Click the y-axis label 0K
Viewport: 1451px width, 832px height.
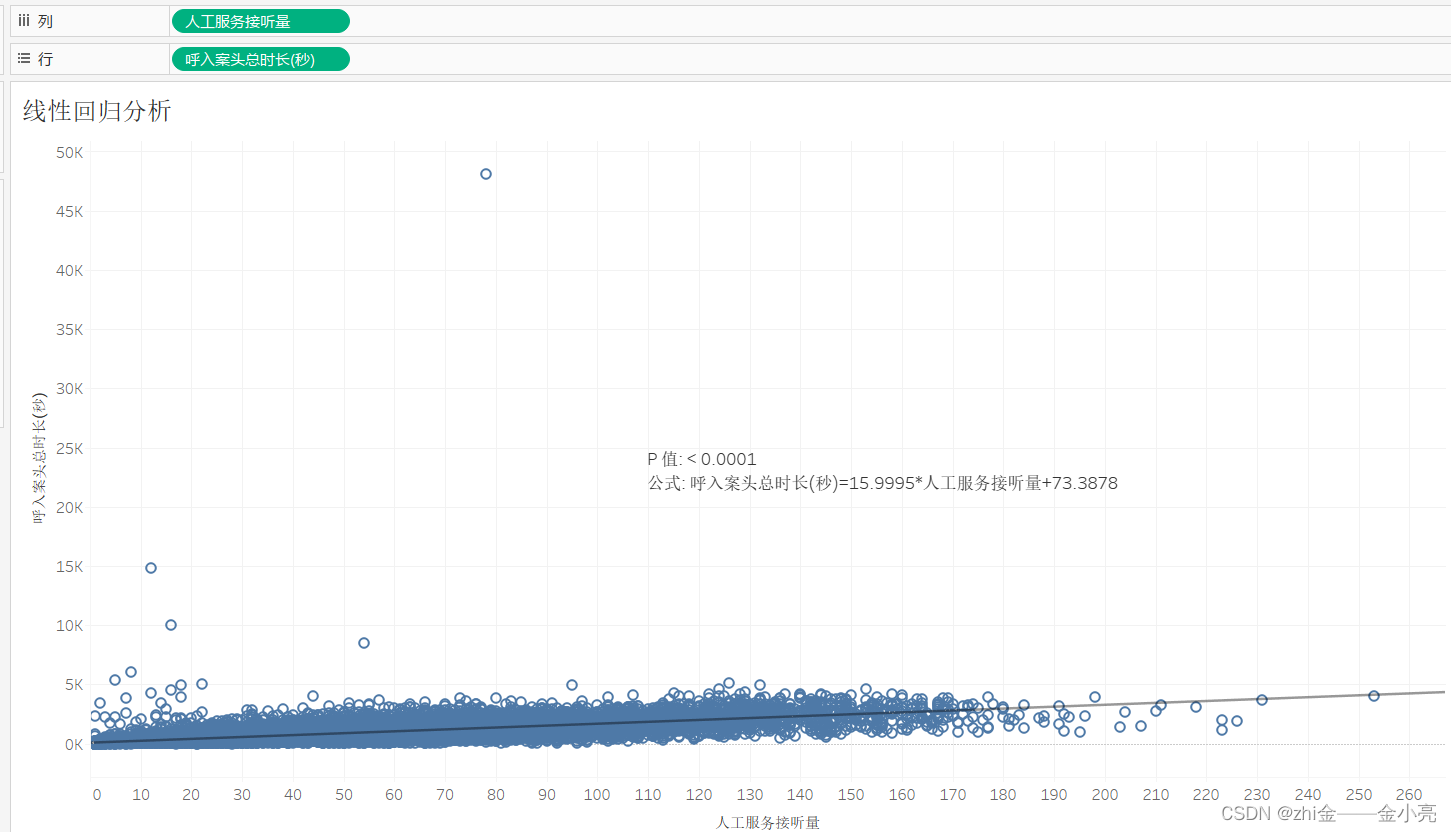point(74,744)
